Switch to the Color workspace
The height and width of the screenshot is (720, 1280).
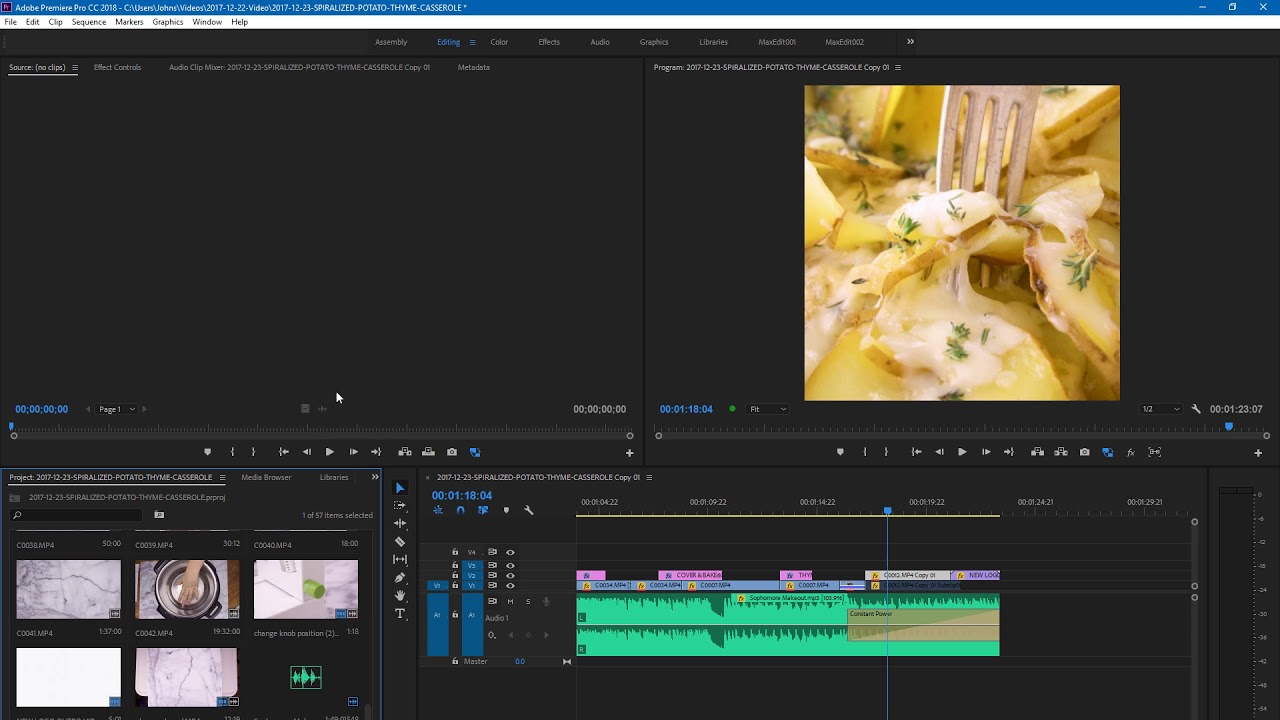499,42
